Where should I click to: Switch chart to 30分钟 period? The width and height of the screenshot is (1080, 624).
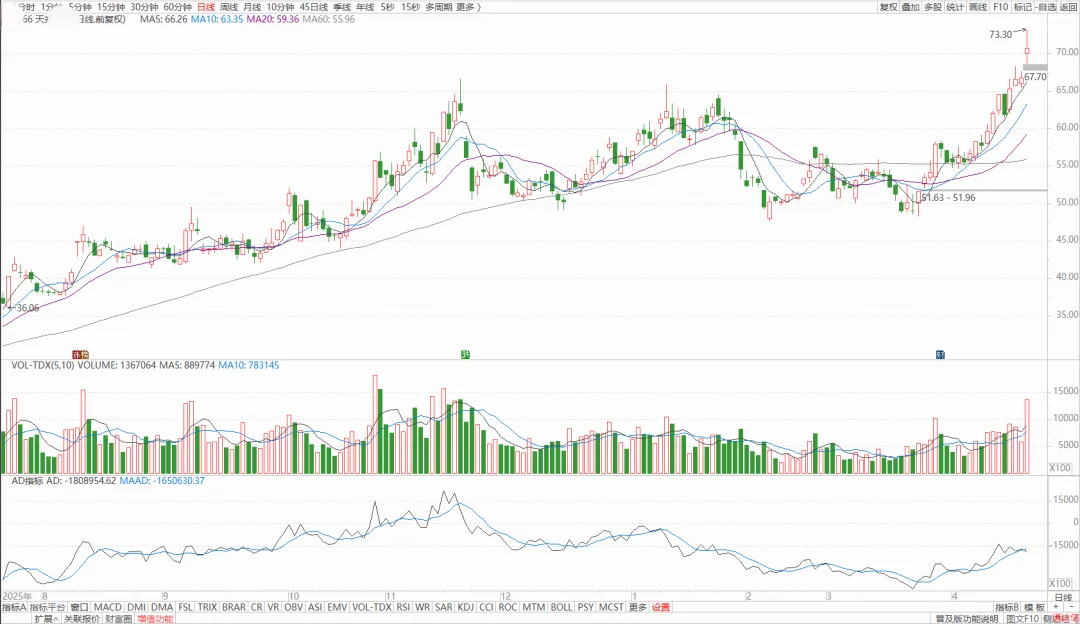pyautogui.click(x=145, y=7)
